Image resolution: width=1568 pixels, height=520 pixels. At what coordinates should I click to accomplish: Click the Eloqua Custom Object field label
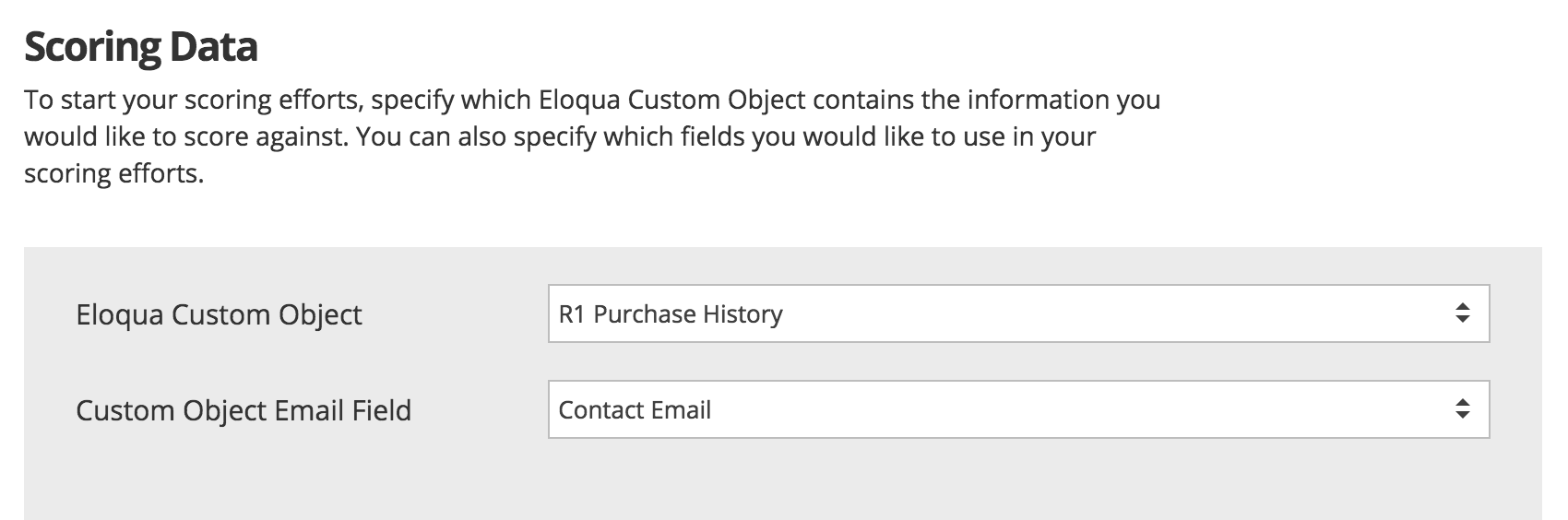[x=219, y=315]
